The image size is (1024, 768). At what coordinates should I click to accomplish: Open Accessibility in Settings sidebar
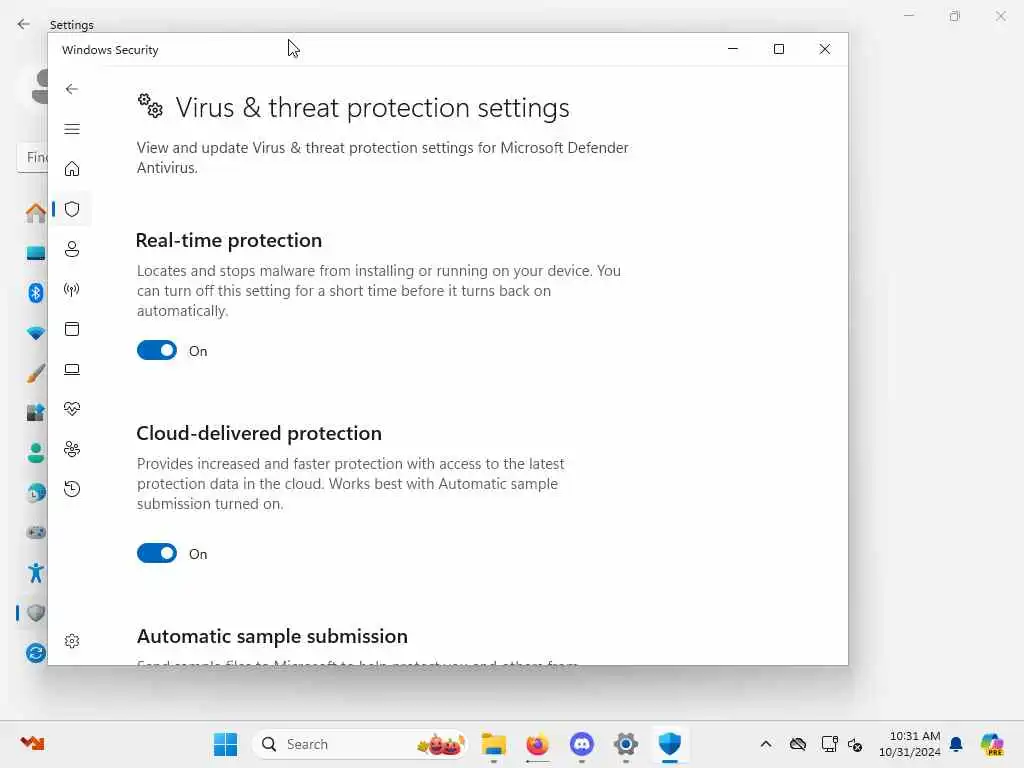click(35, 573)
